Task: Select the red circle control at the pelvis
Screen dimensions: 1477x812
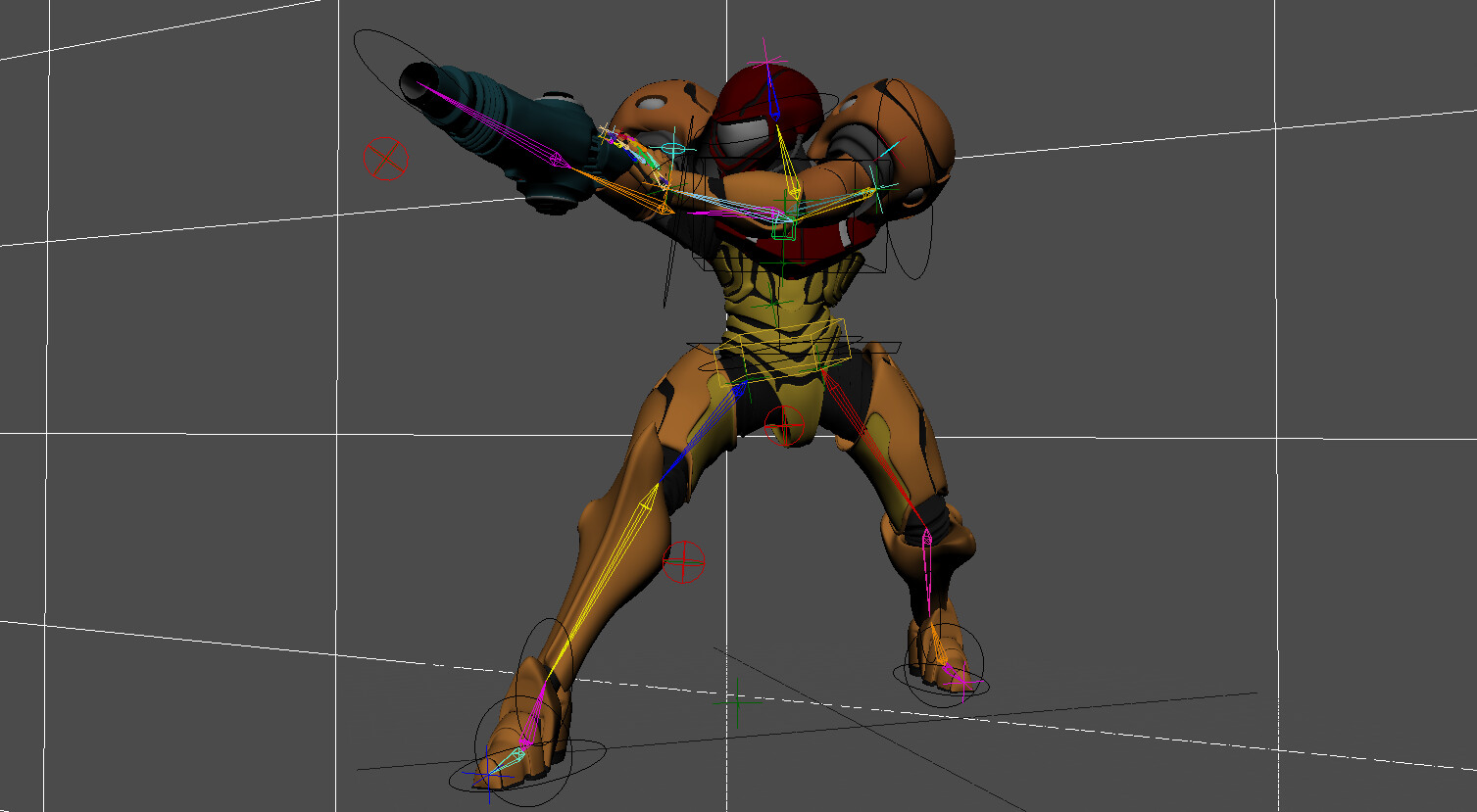Action: [784, 426]
